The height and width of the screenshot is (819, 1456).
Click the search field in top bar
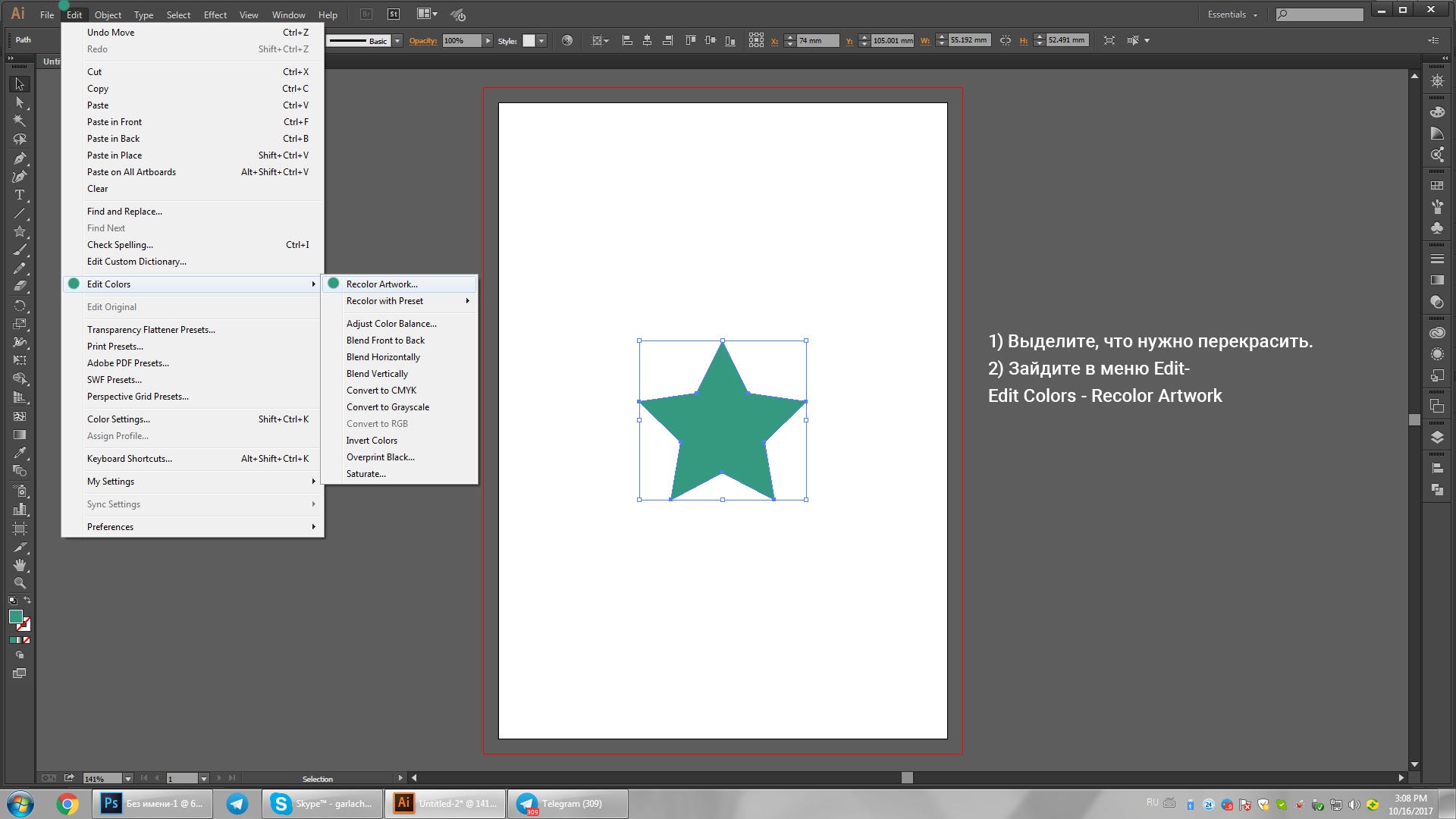tap(1319, 14)
